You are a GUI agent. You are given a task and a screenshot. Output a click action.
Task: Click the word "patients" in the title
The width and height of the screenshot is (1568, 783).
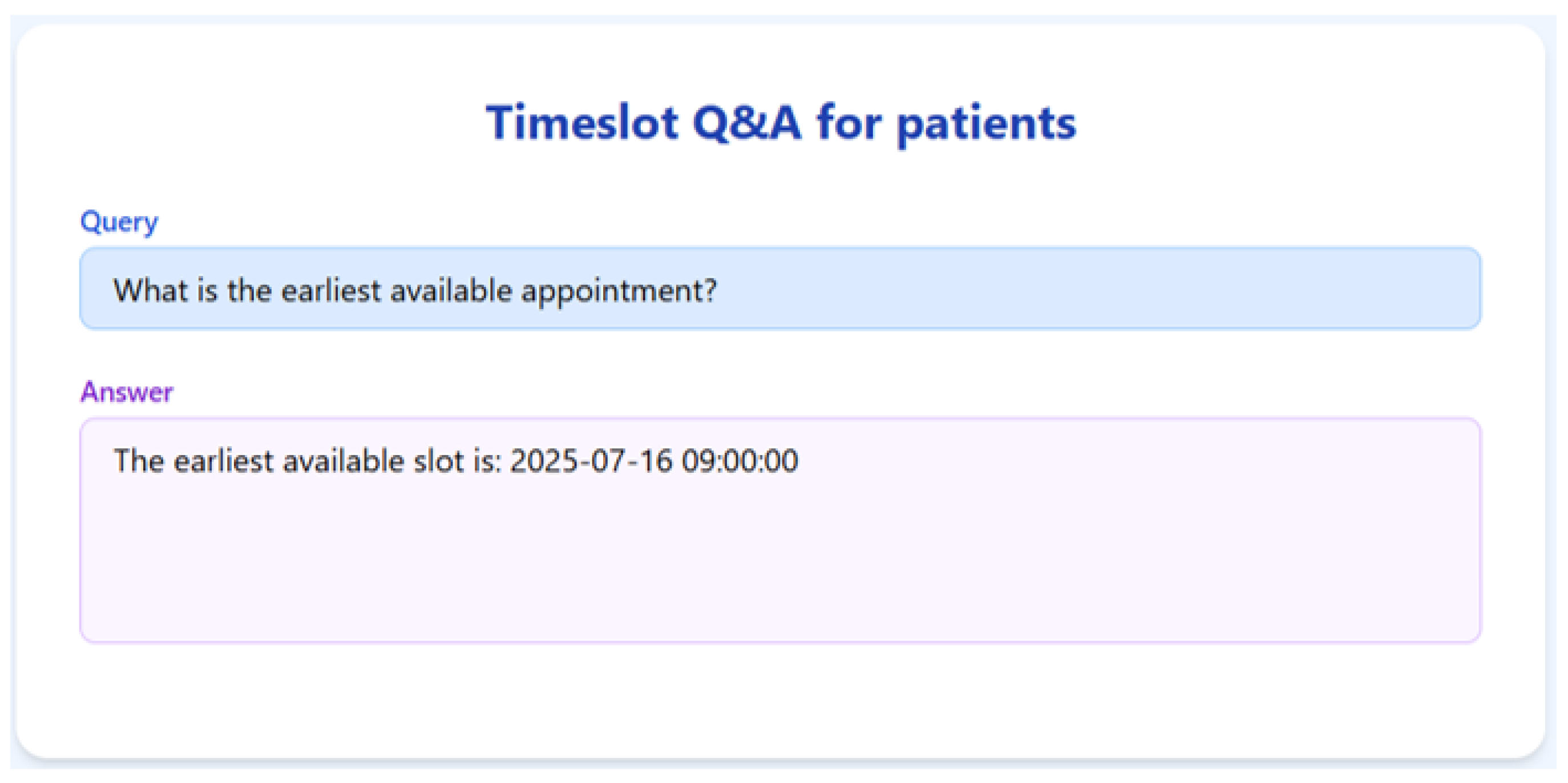[986, 125]
